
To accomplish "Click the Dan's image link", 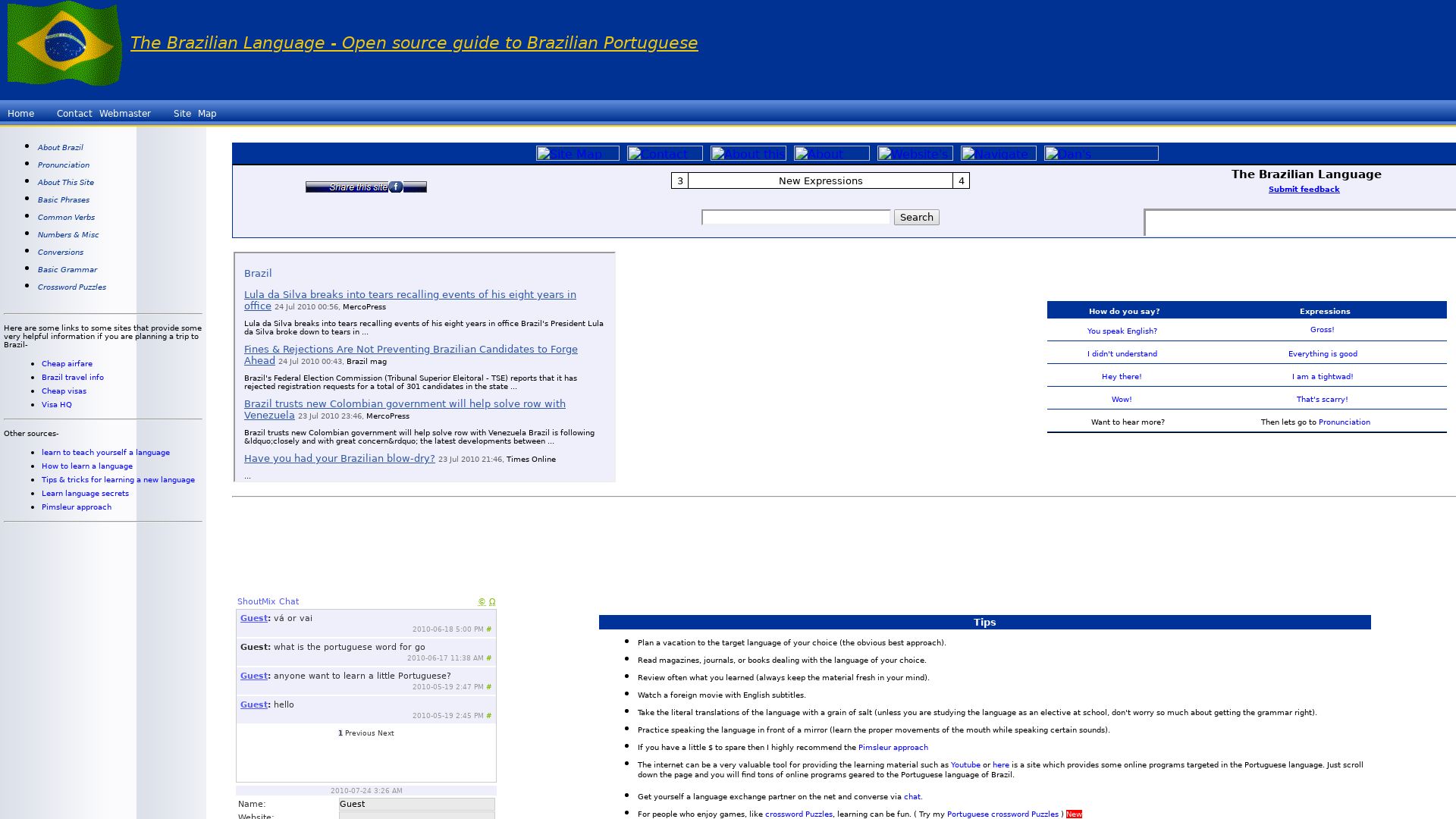I will click(1100, 154).
